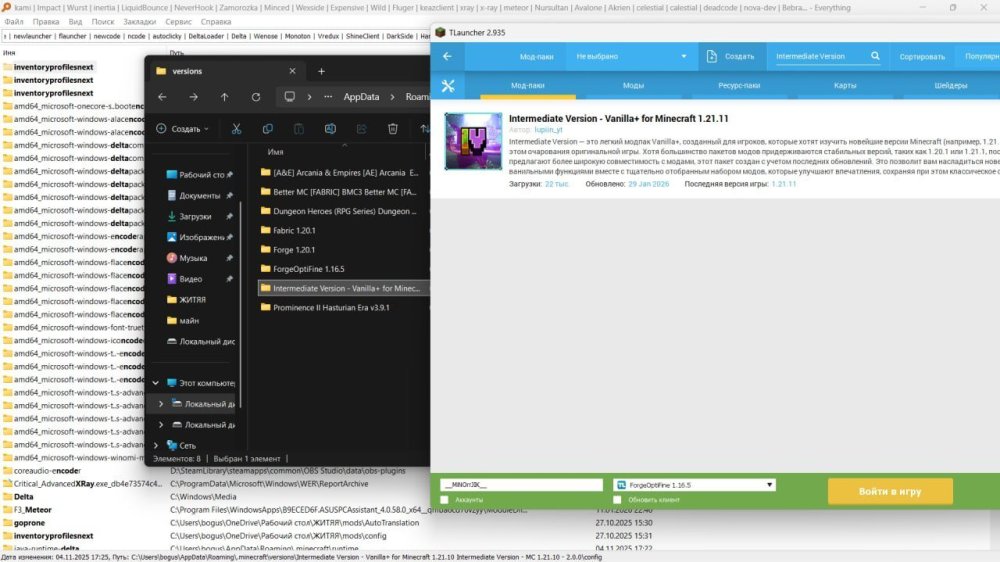Click the copy icon in Explorer toolbar
1000x562 pixels.
click(267, 129)
